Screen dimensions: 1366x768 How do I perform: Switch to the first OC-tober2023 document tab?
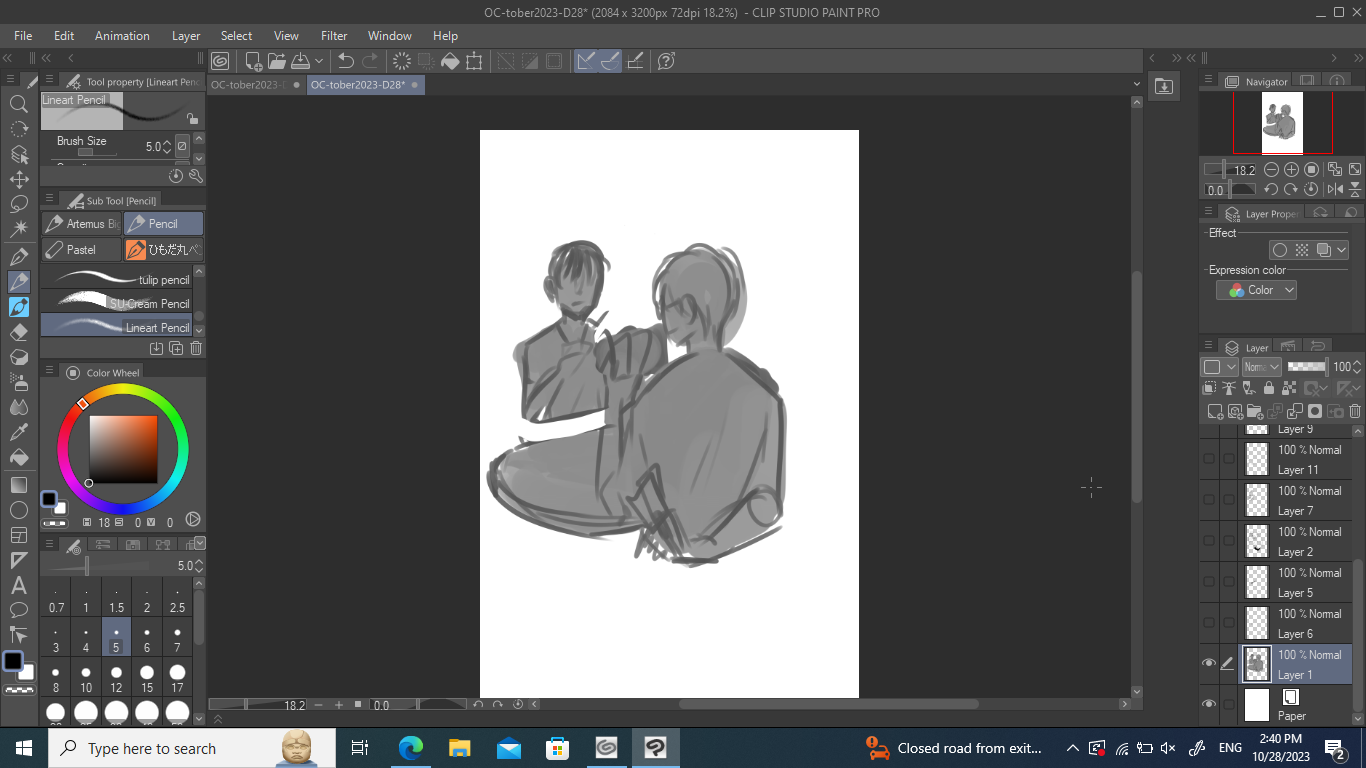(246, 85)
